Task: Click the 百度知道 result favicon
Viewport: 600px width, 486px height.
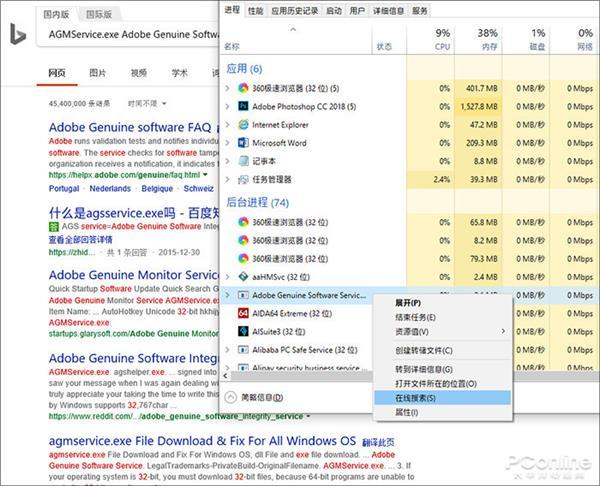Action: pyautogui.click(x=54, y=227)
